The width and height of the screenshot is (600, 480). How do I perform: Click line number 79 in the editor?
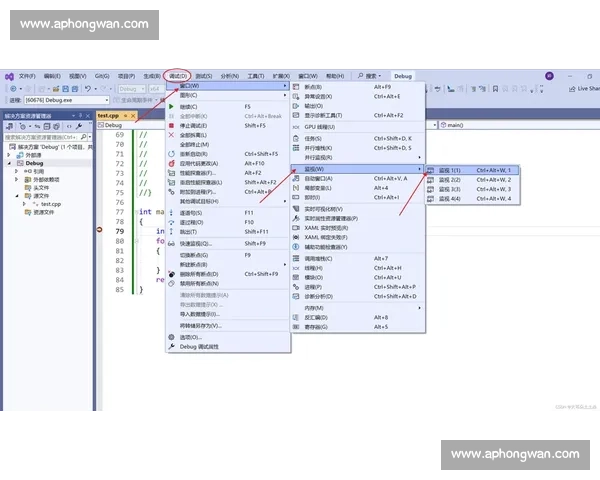[x=120, y=231]
